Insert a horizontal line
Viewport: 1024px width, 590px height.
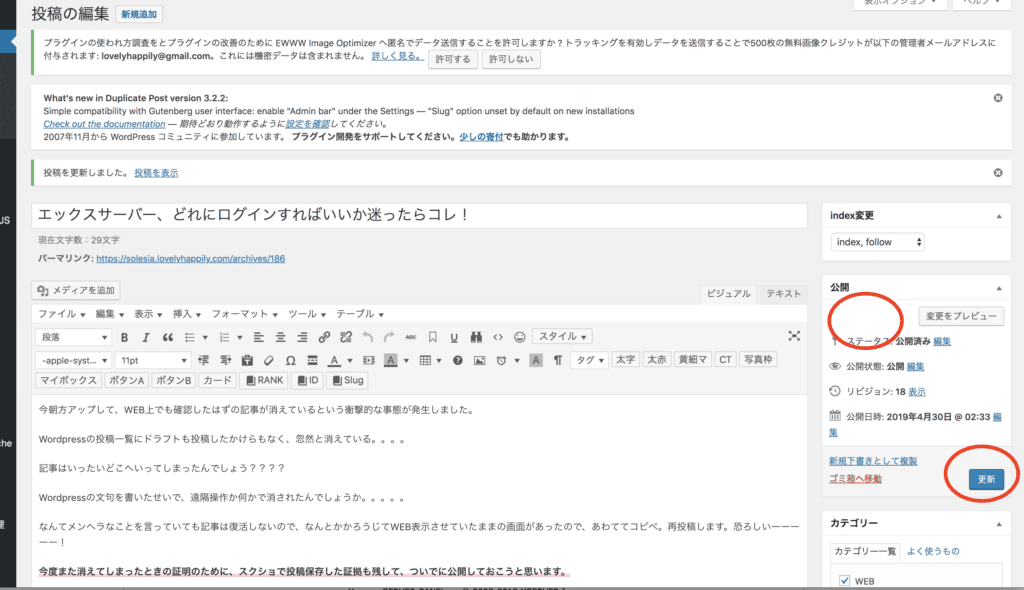[x=312, y=360]
